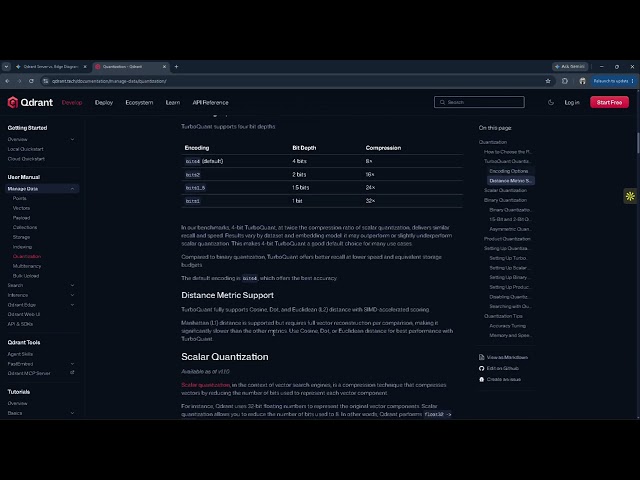
Task: Expand the Inference section chevron
Action: click(72, 295)
